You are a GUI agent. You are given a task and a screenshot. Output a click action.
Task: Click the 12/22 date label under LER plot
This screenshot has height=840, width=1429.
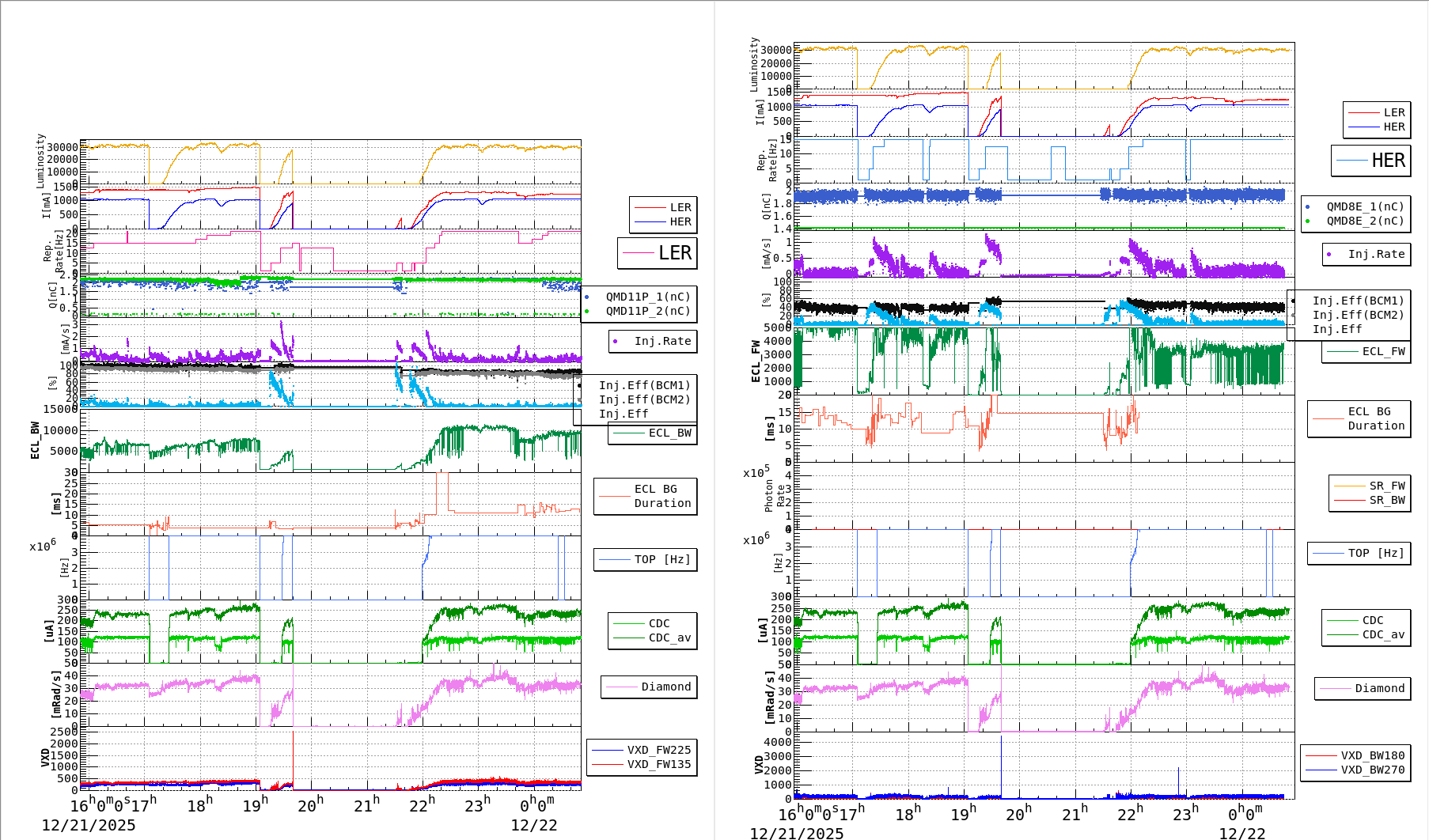534,825
